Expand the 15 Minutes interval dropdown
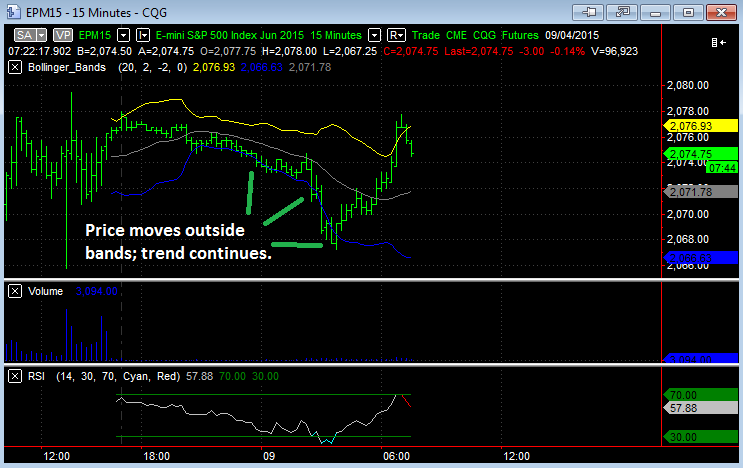Image resolution: width=743 pixels, height=468 pixels. pos(374,35)
